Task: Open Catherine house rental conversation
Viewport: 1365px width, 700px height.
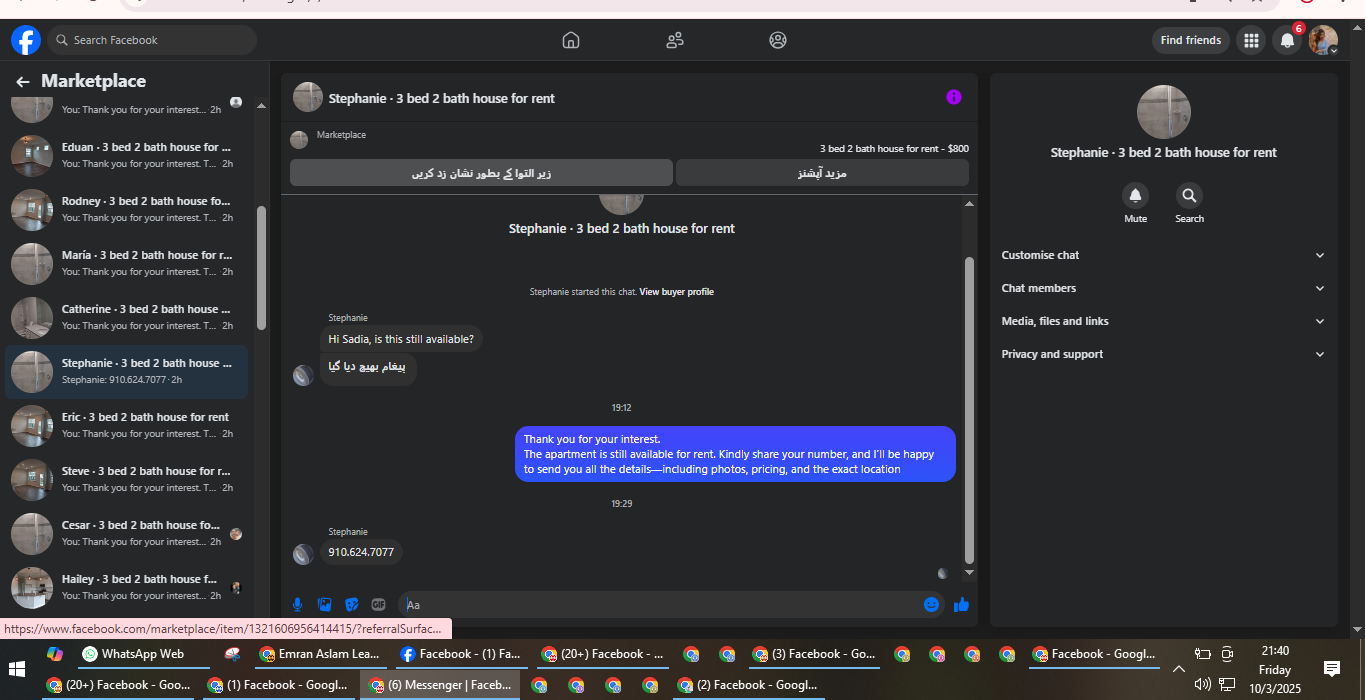Action: click(x=126, y=317)
